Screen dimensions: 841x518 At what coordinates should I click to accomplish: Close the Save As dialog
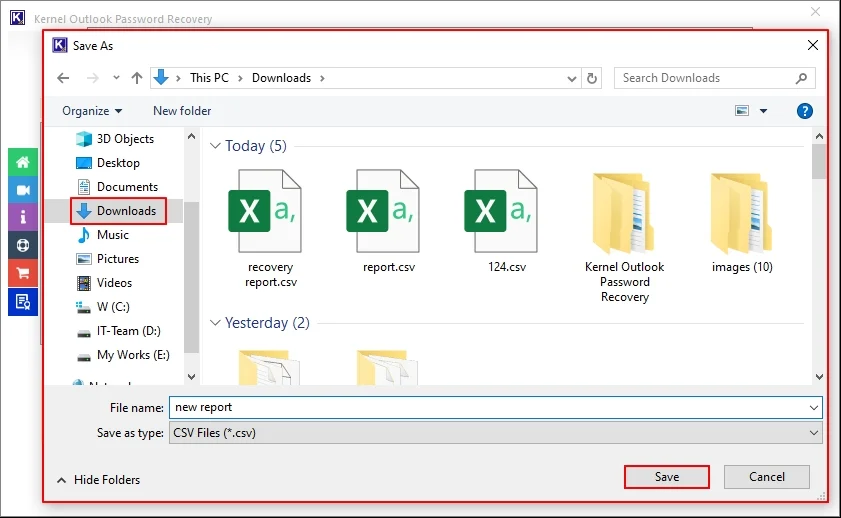click(x=813, y=45)
